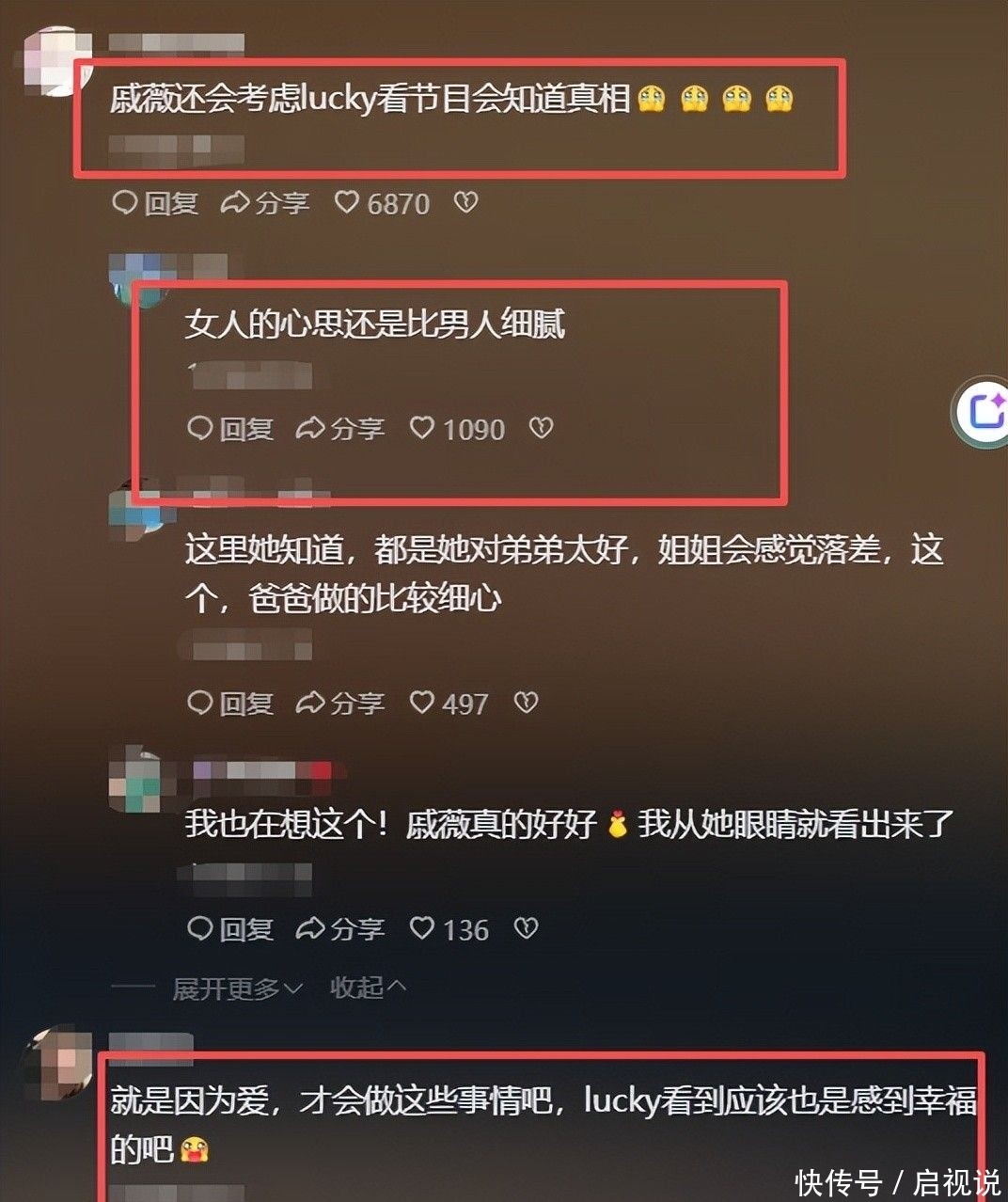Dislike the top comment about 戚薇 and lucky
This screenshot has width=1008, height=1202.
point(466,202)
